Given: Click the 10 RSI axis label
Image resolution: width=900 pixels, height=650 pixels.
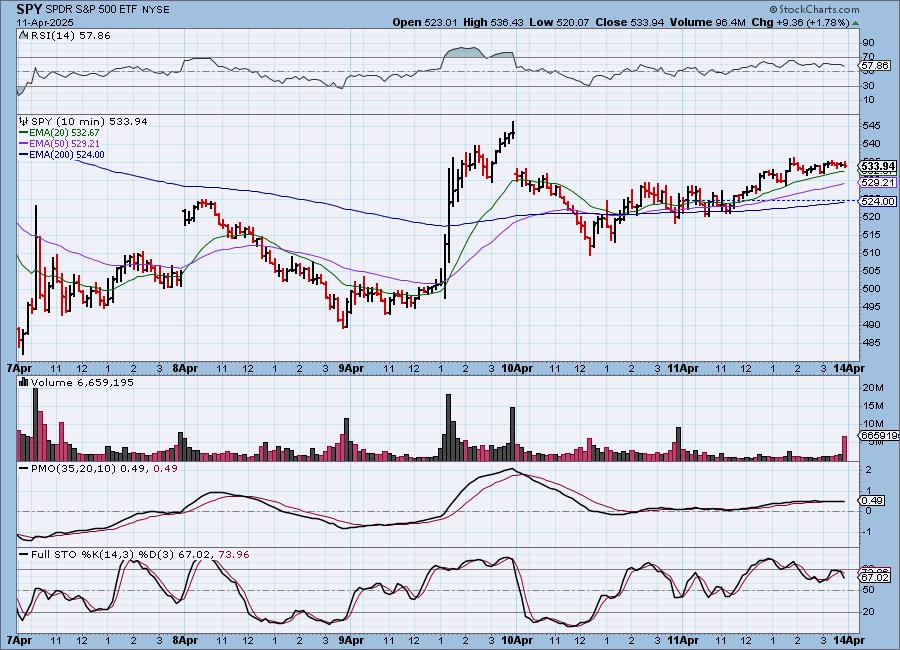Looking at the screenshot, I should (869, 100).
